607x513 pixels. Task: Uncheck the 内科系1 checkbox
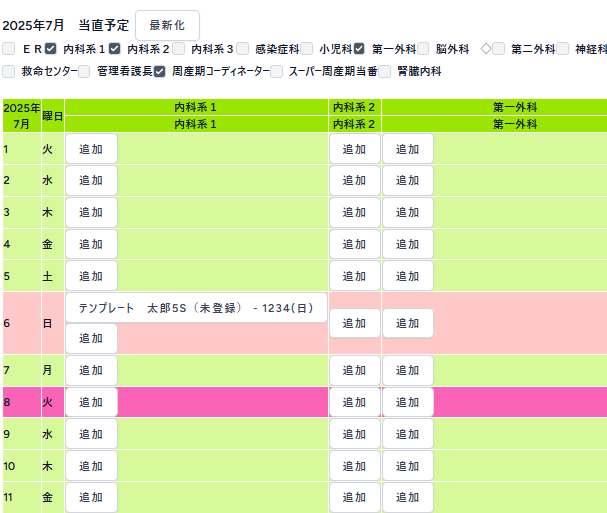click(x=50, y=48)
